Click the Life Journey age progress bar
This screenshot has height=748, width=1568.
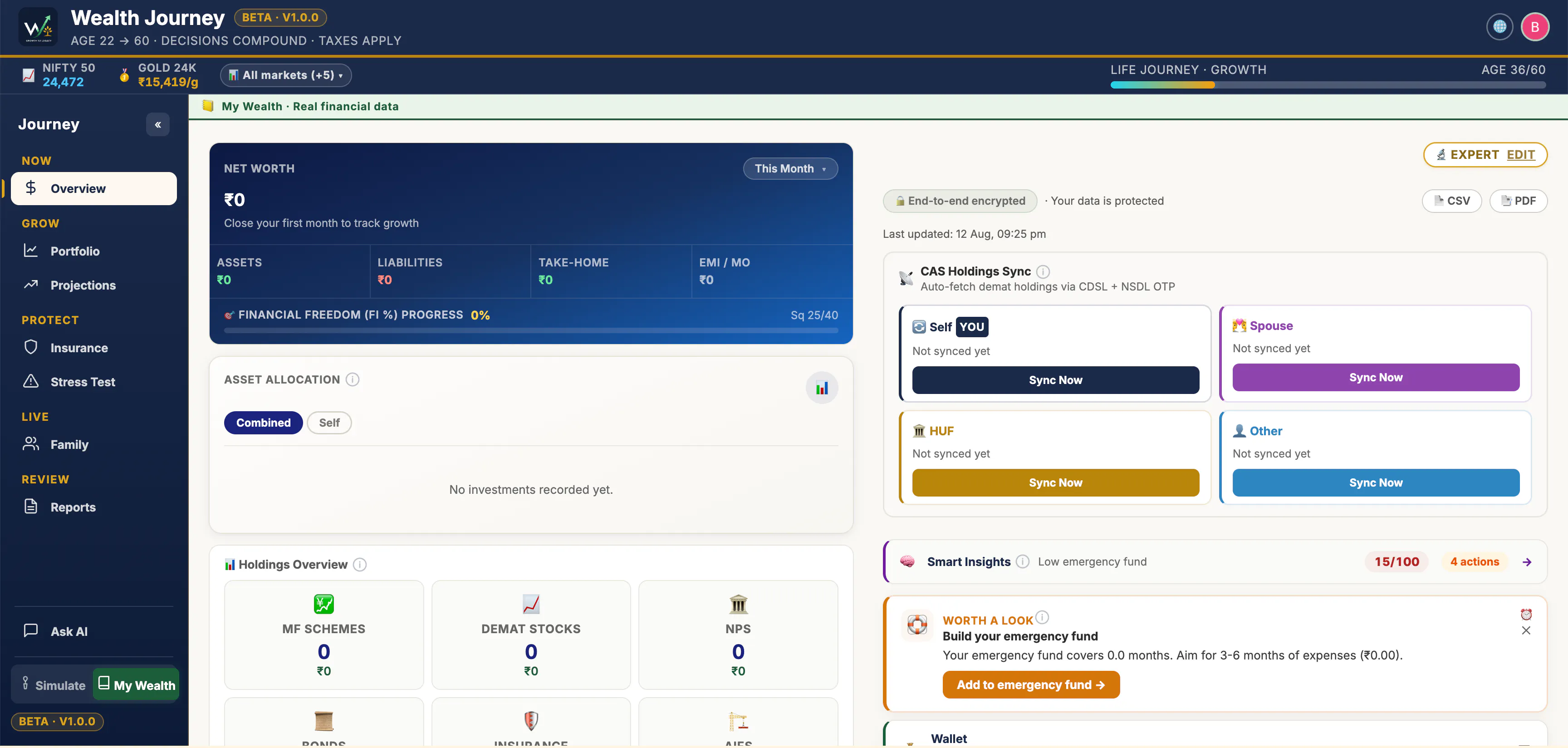[x=1328, y=85]
